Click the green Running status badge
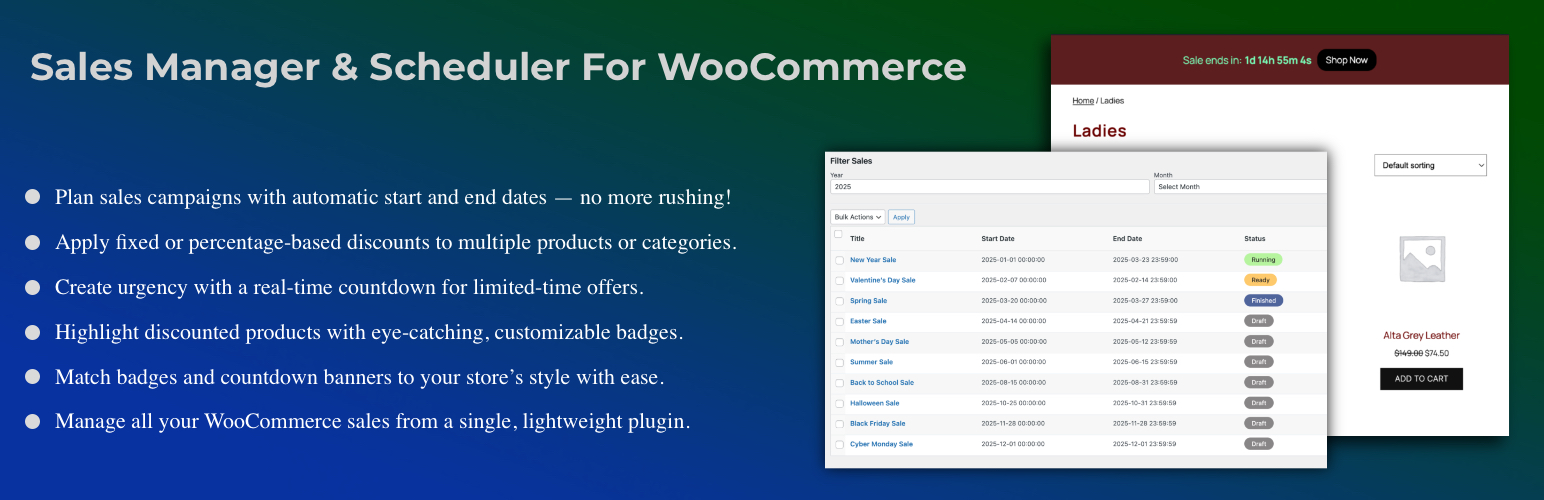 [x=1263, y=260]
